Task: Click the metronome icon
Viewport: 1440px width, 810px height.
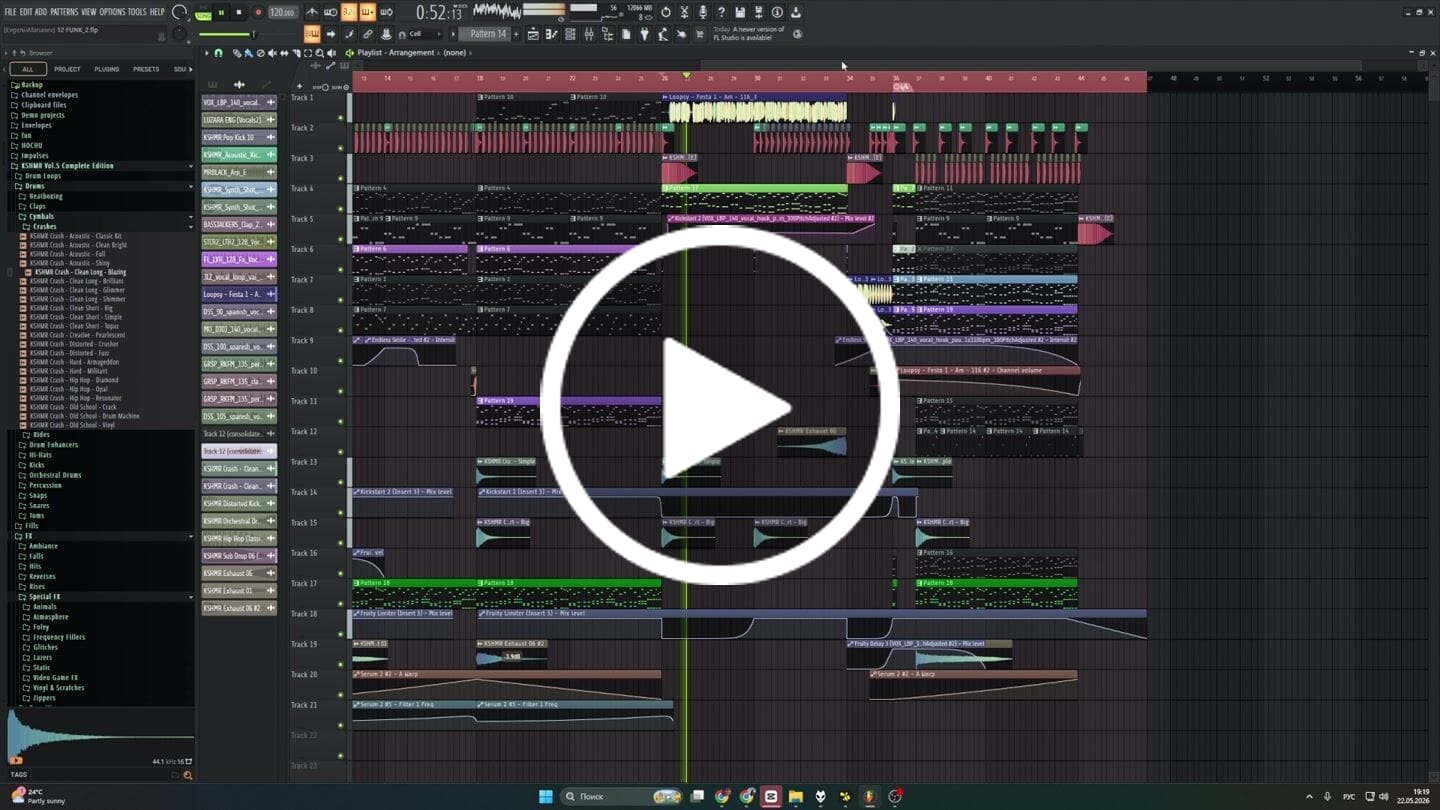Action: 312,12
